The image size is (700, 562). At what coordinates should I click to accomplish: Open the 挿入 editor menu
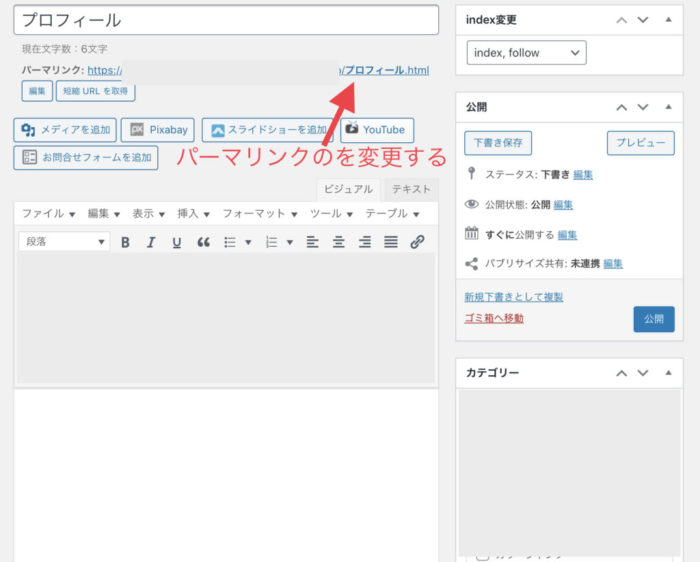pyautogui.click(x=193, y=214)
